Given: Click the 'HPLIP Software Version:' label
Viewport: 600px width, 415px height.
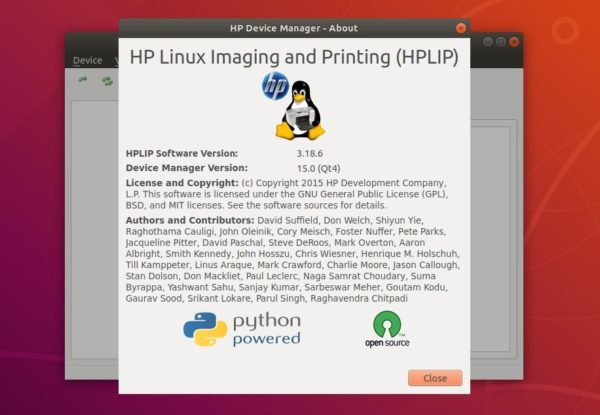Looking at the screenshot, I should click(x=182, y=153).
